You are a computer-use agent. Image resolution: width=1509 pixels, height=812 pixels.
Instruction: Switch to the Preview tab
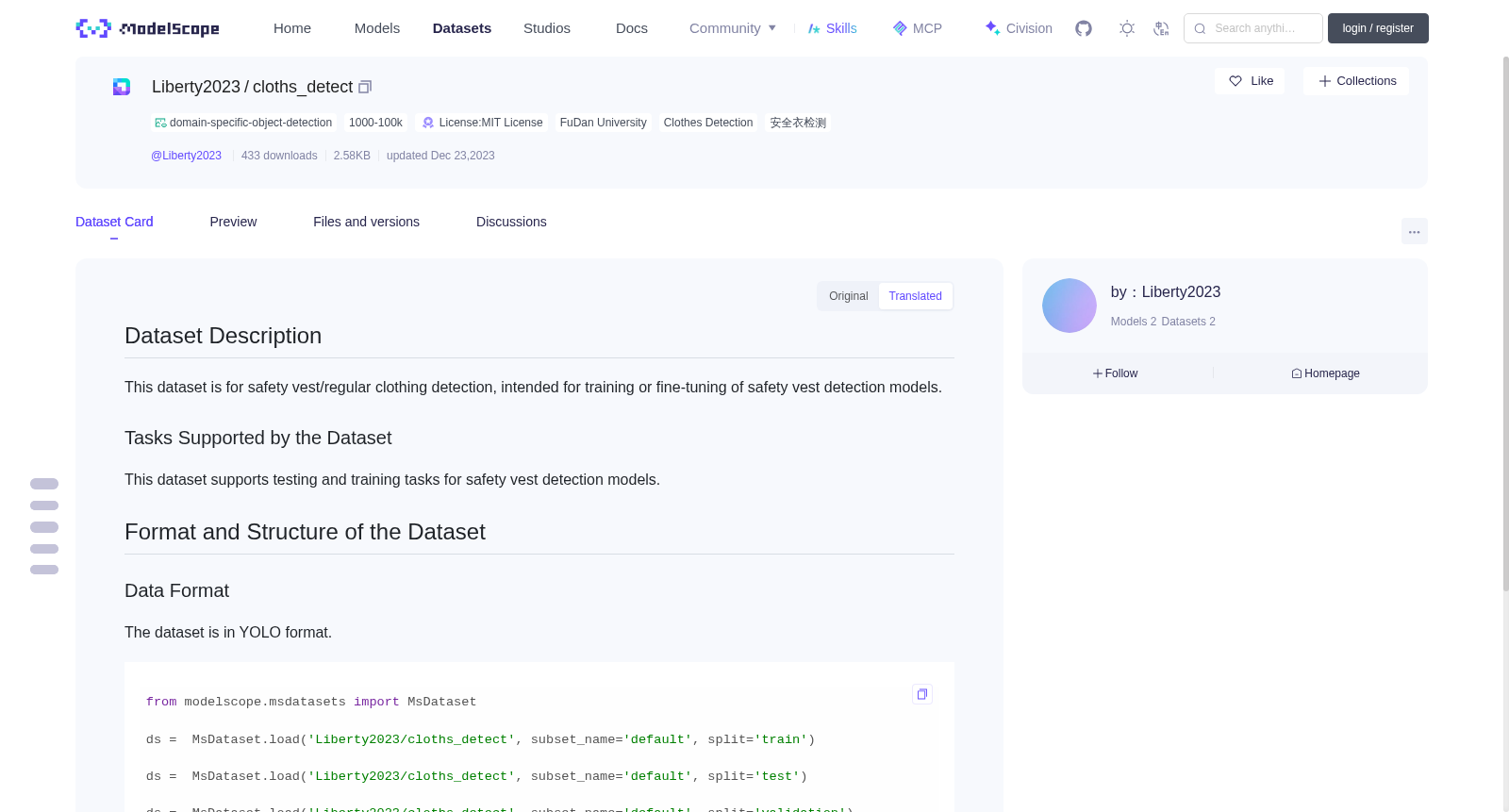pos(233,222)
